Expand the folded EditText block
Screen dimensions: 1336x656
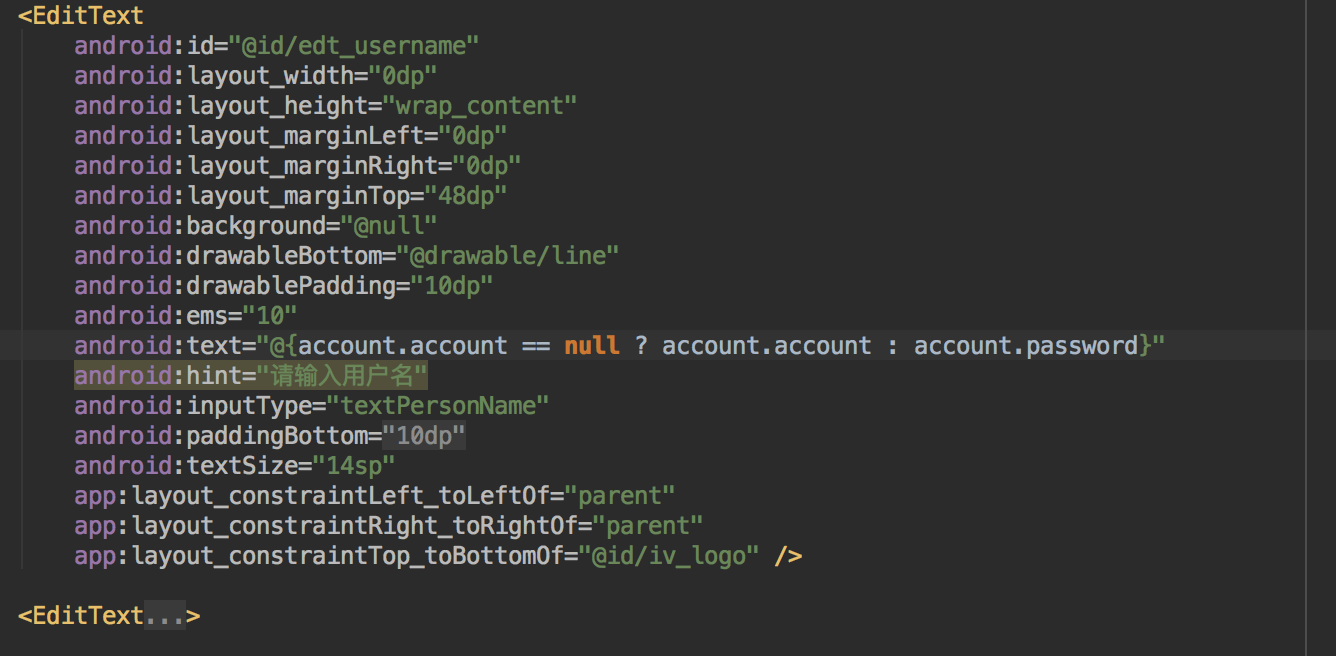(x=165, y=616)
